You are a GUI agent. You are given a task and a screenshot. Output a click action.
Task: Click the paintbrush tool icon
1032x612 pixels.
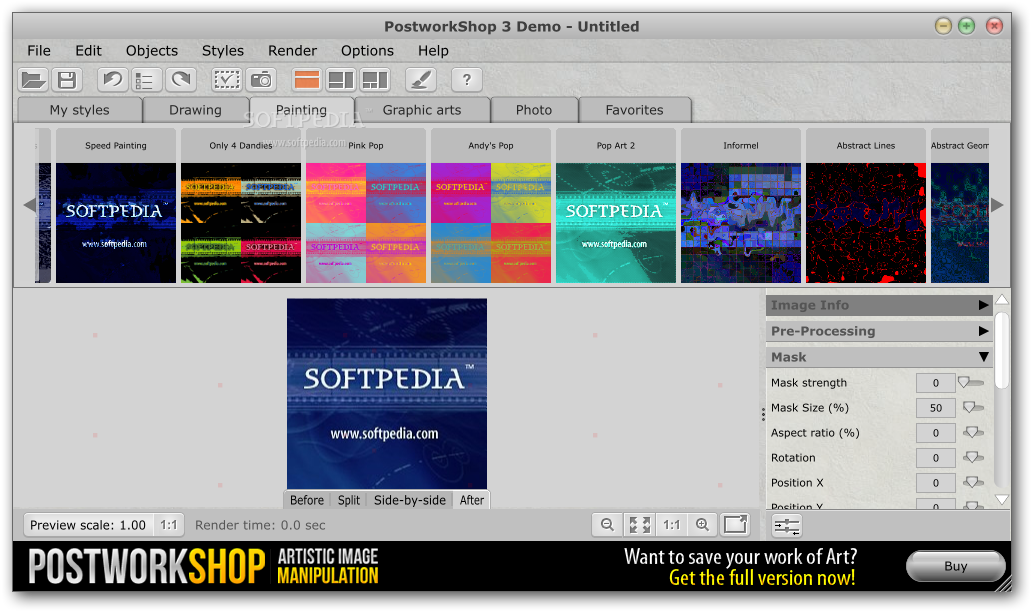click(x=421, y=80)
